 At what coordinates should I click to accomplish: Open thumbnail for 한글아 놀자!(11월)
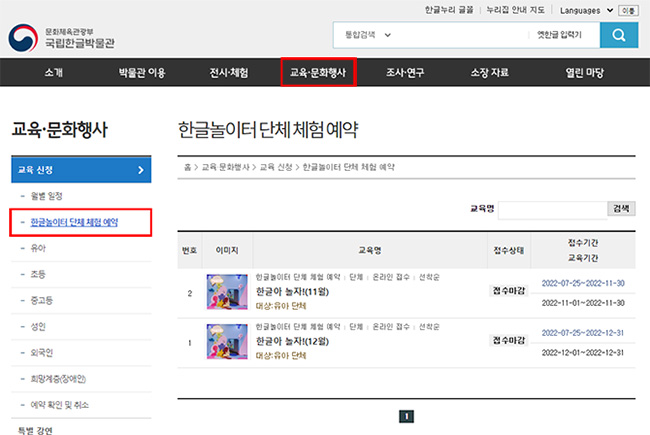click(x=227, y=292)
